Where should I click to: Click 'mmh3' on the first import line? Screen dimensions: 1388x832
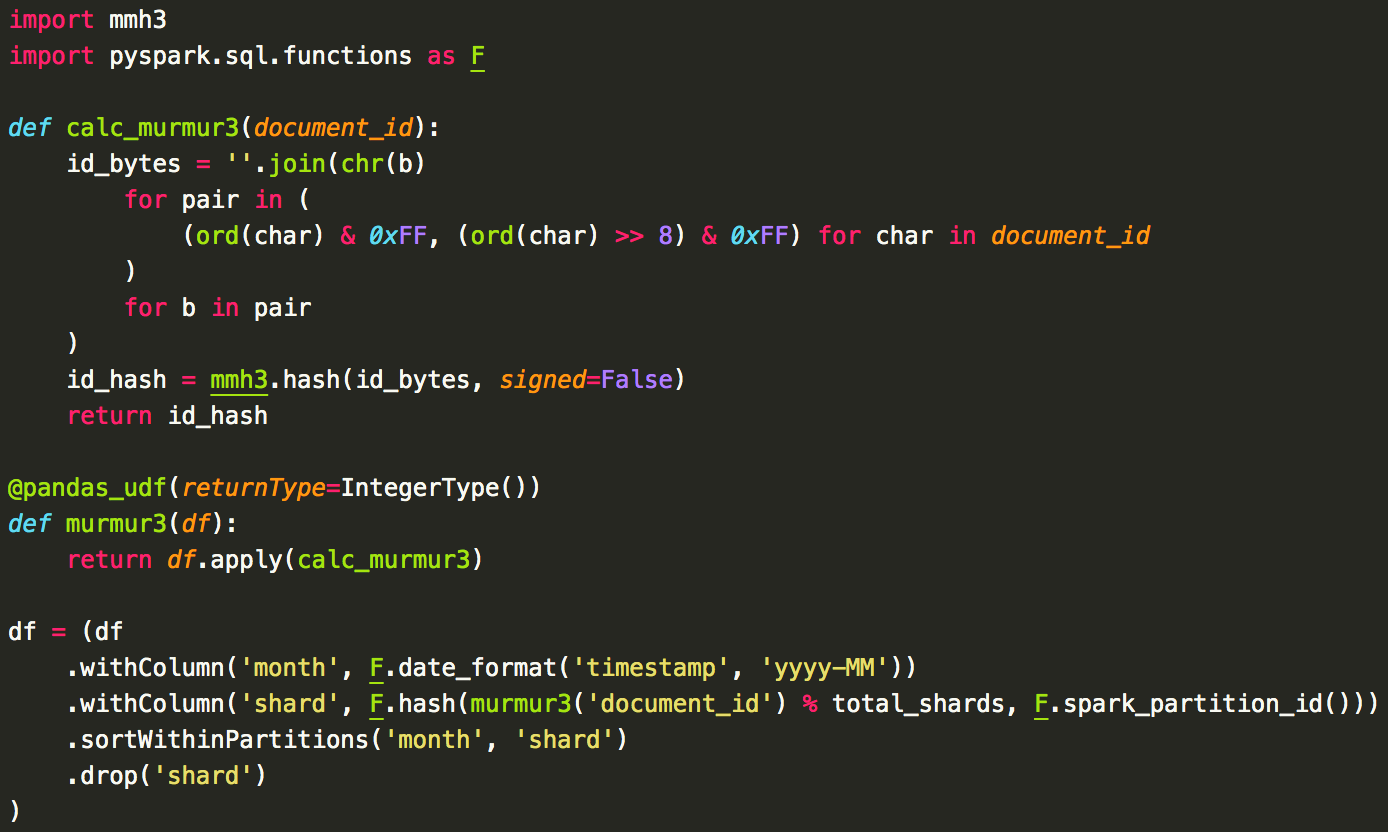(138, 19)
